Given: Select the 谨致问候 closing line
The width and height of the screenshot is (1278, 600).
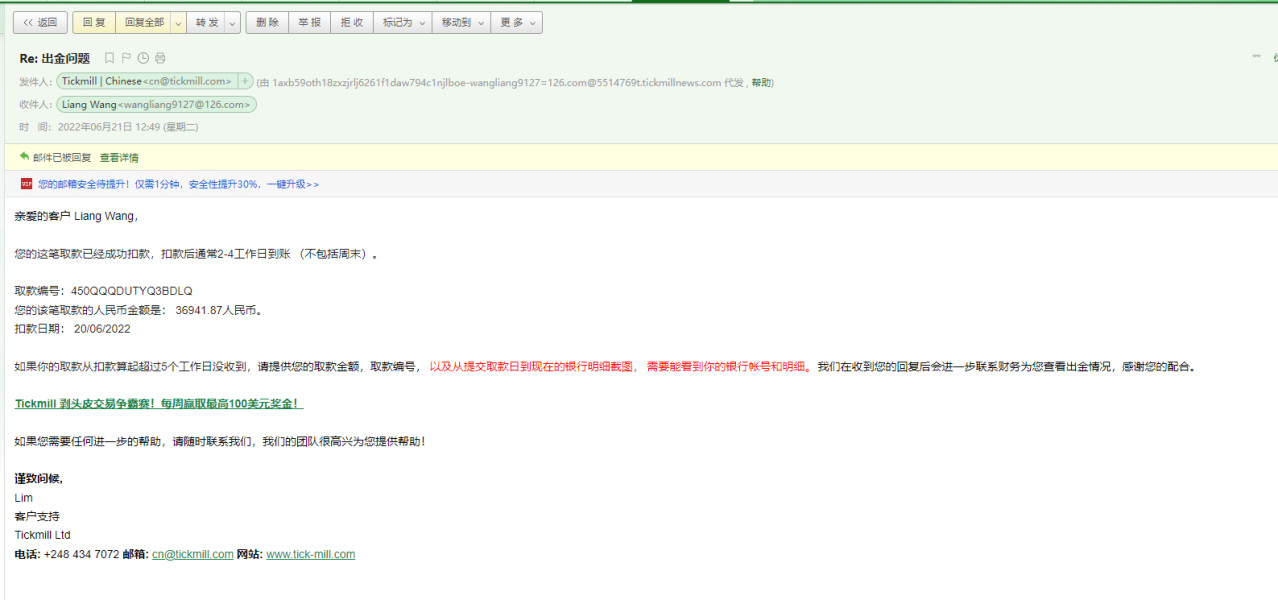Looking at the screenshot, I should (38, 479).
